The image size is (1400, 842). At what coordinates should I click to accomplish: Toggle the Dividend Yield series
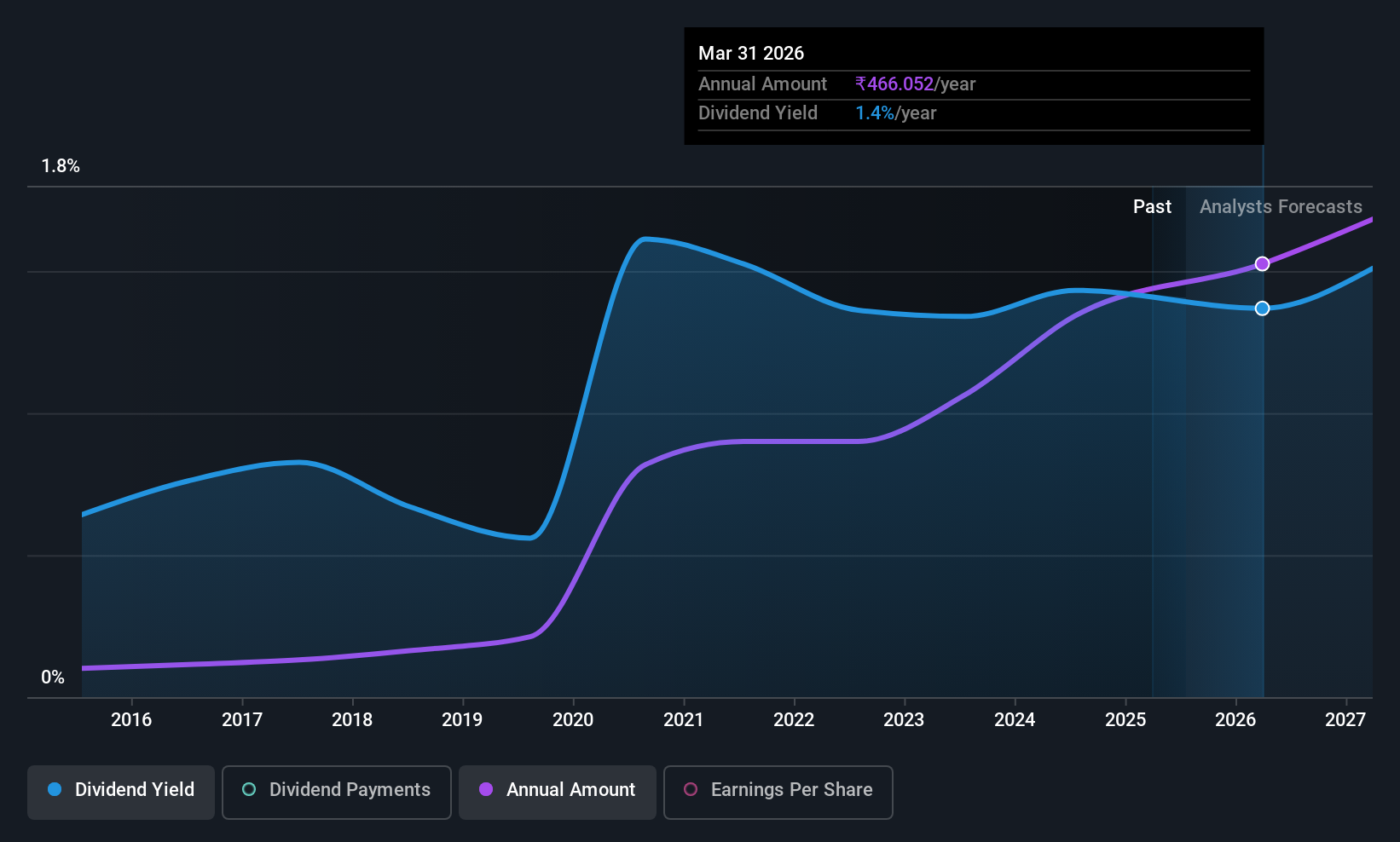pos(121,792)
